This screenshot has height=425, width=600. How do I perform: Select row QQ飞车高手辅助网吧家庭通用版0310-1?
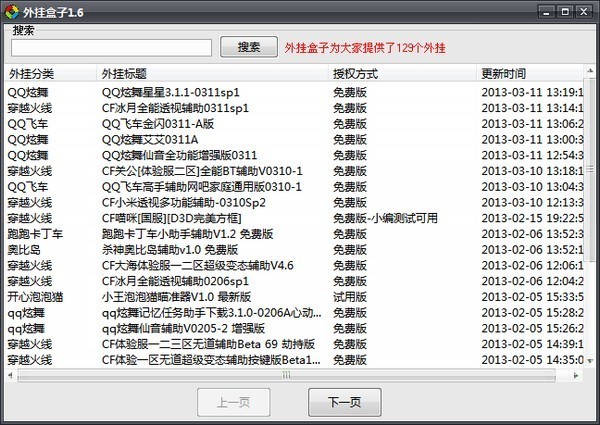click(295, 187)
